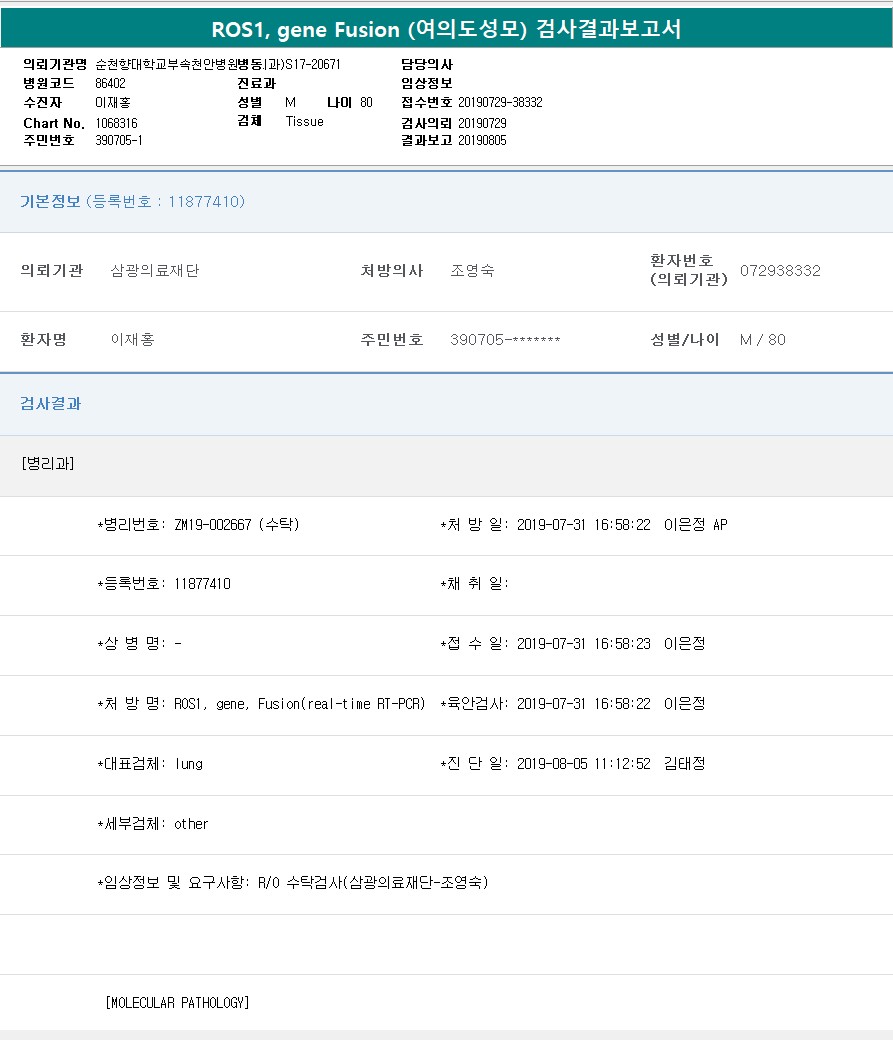Viewport: 893px width, 1040px height.
Task: Click the 성별/나이 value M / 80
Action: [x=762, y=340]
